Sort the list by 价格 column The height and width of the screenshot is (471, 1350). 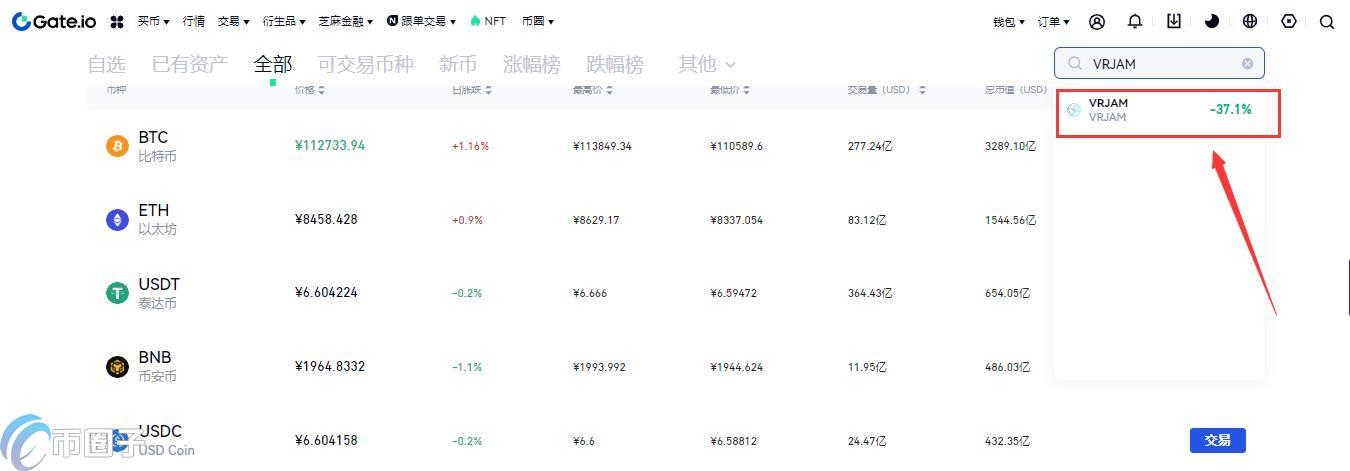309,90
